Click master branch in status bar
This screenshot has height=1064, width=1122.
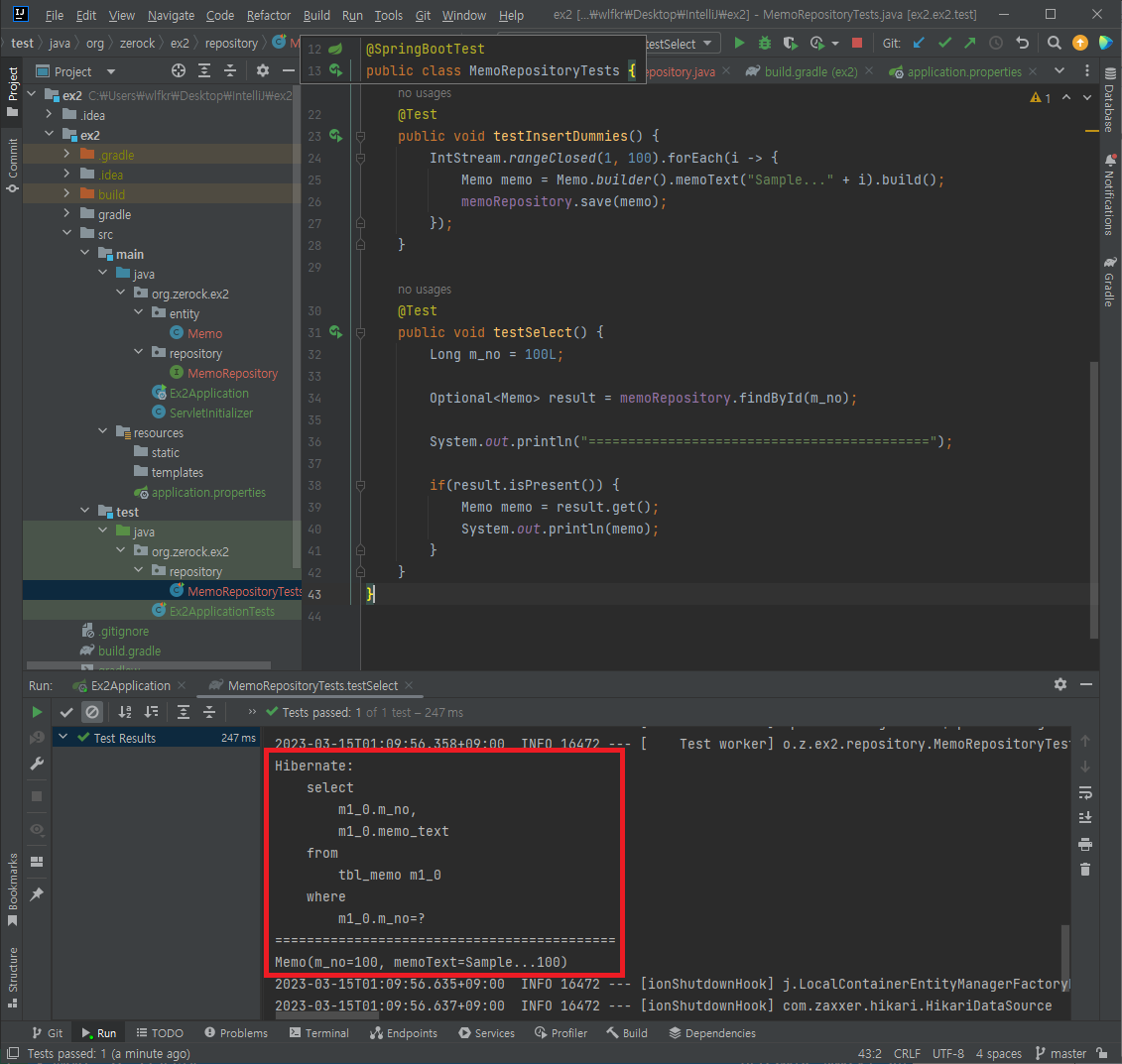(x=1061, y=1053)
